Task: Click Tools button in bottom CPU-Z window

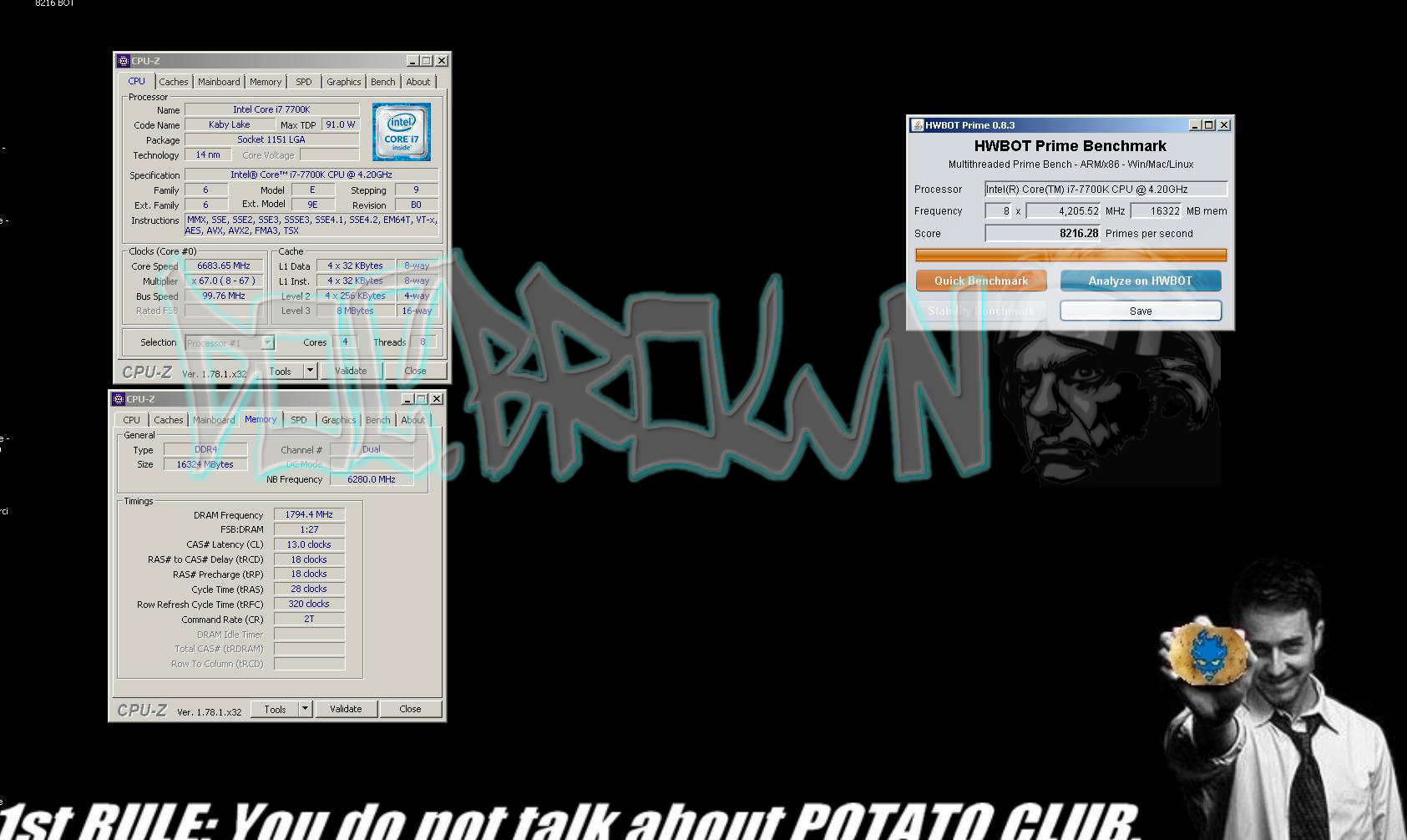Action: pos(276,709)
